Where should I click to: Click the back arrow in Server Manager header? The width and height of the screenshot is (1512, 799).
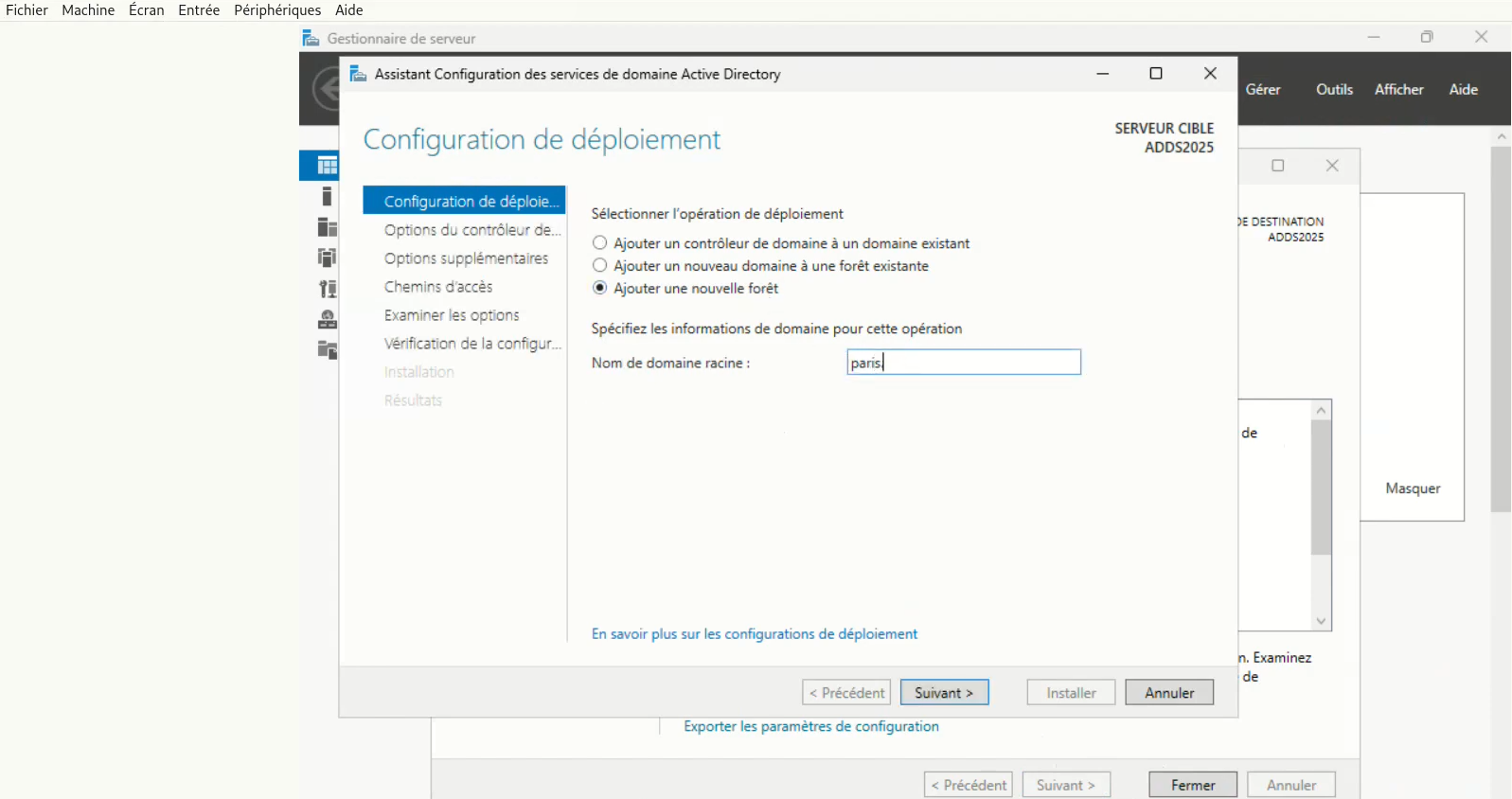(x=327, y=89)
